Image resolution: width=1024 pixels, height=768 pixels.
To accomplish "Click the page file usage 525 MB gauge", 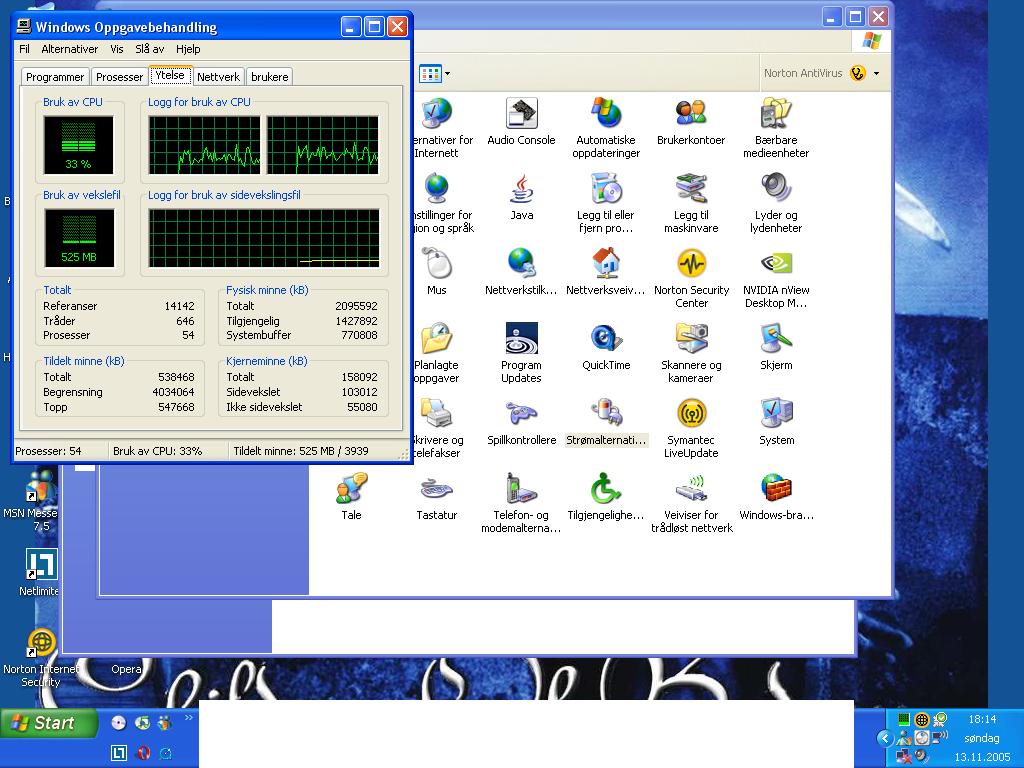I will [x=79, y=238].
